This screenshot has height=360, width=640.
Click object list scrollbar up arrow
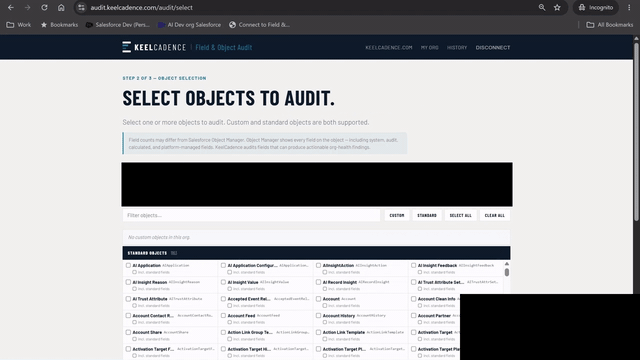[507, 264]
